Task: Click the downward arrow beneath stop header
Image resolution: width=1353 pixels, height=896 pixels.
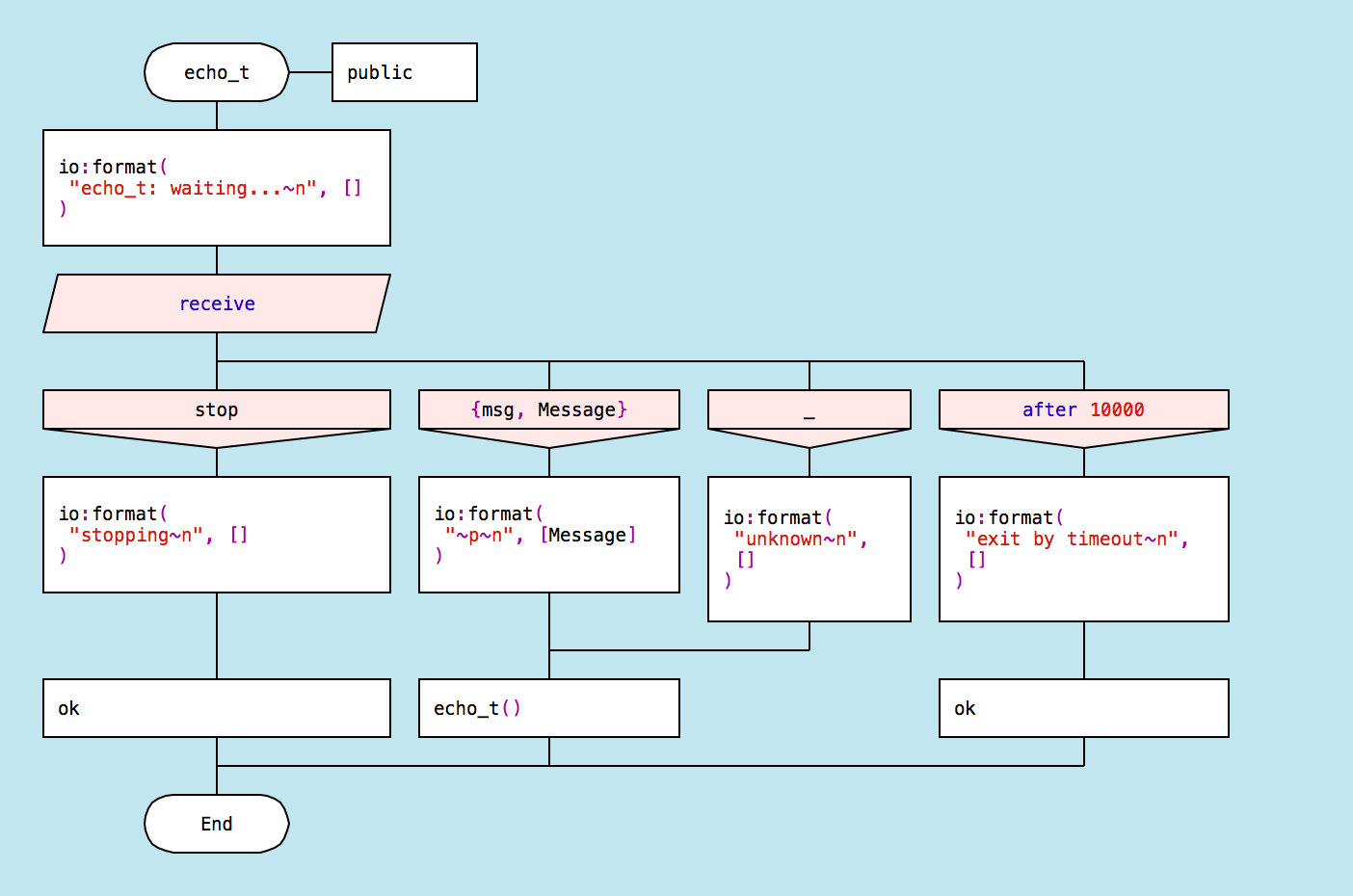Action: tap(217, 438)
